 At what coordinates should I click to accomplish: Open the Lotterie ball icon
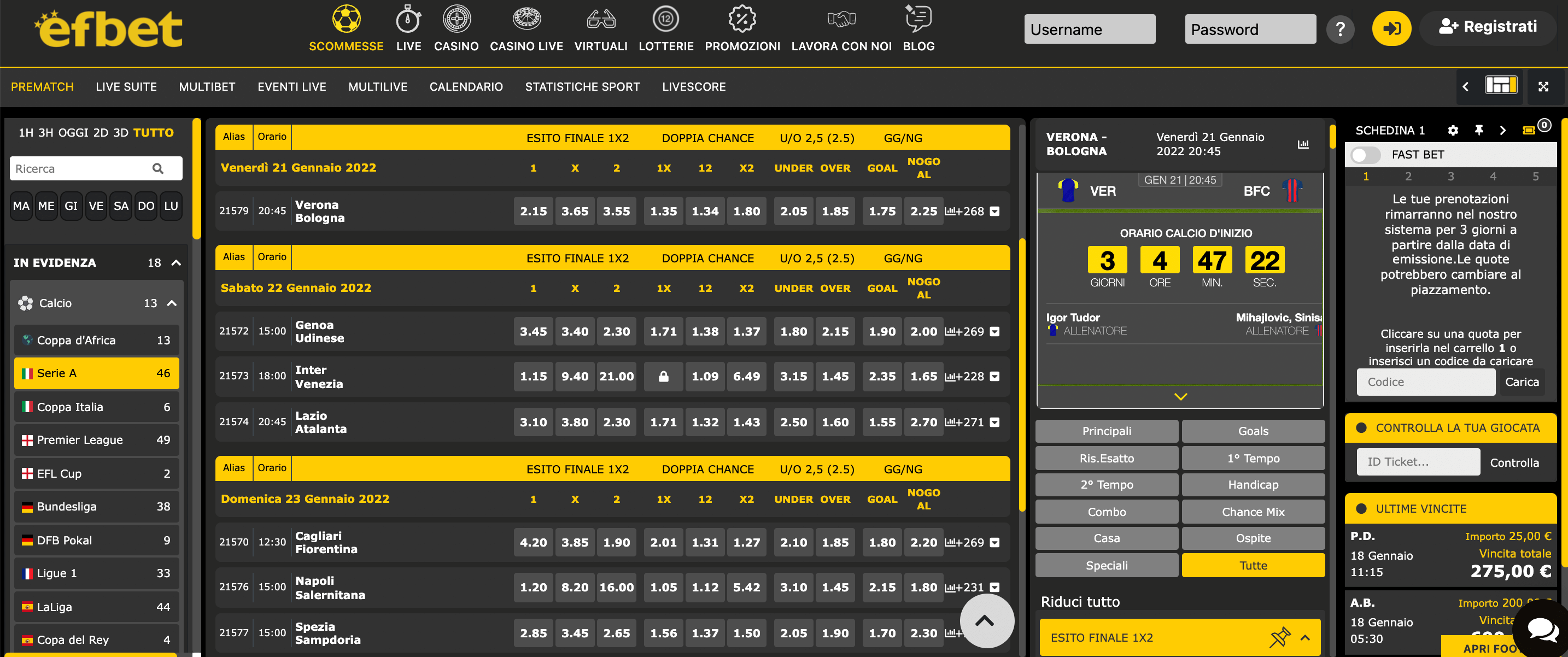coord(665,19)
